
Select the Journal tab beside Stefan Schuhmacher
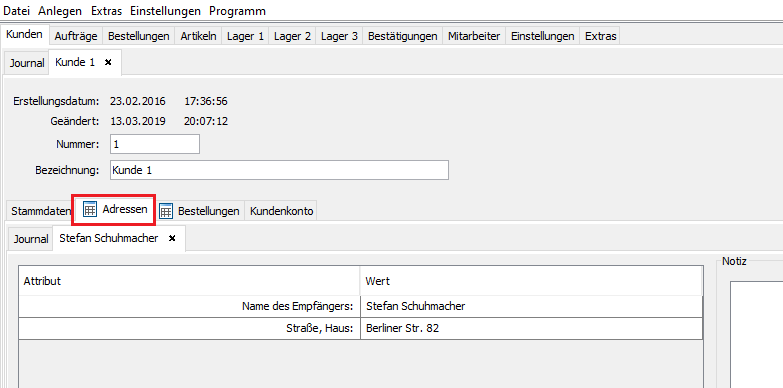click(x=31, y=239)
